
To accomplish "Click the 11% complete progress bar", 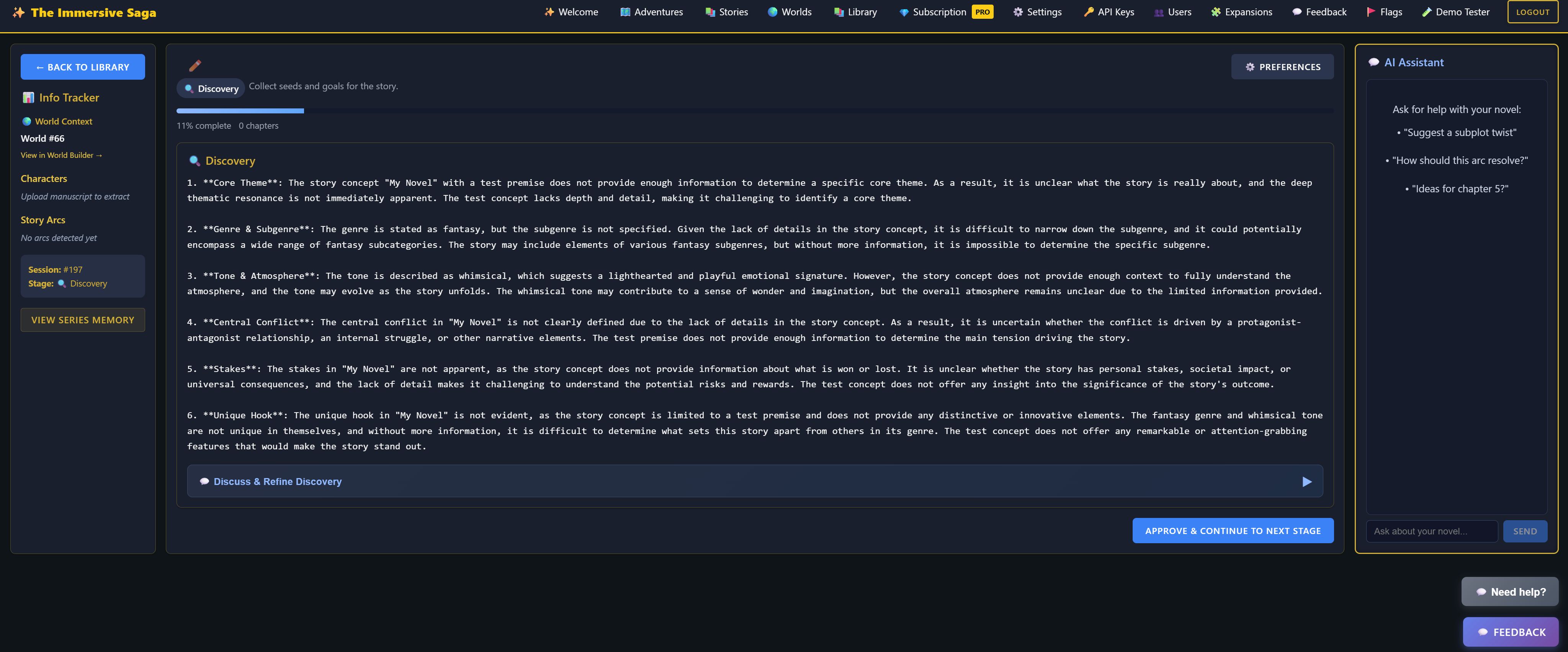I will click(240, 111).
